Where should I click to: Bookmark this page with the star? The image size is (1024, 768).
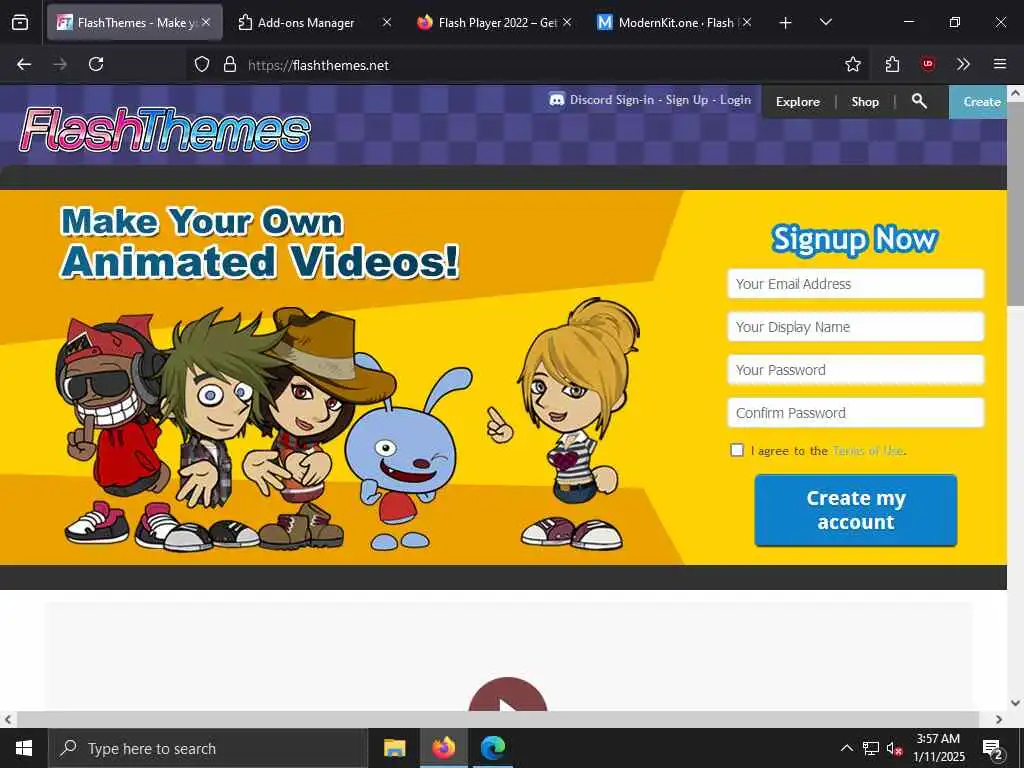tap(853, 64)
